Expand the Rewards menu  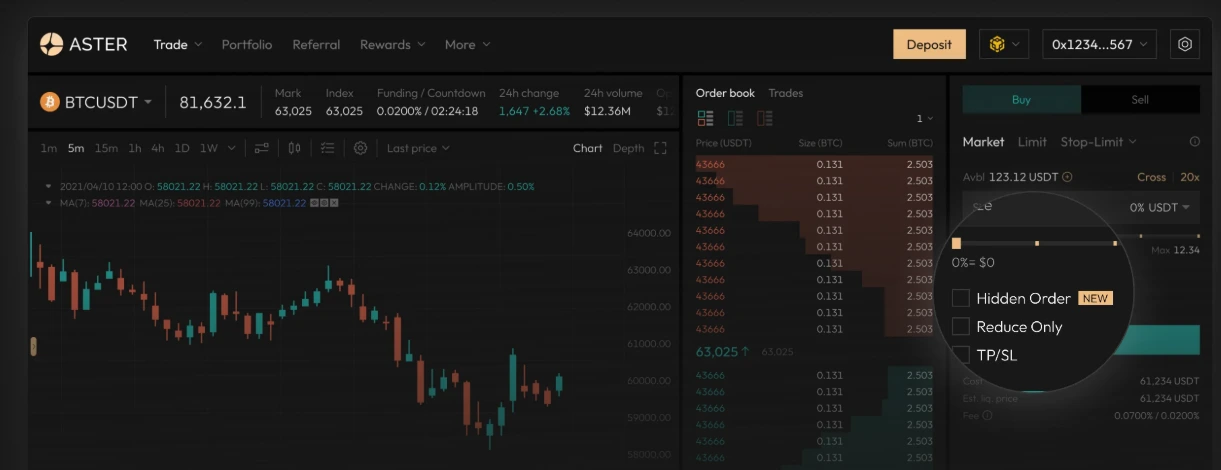coord(393,44)
